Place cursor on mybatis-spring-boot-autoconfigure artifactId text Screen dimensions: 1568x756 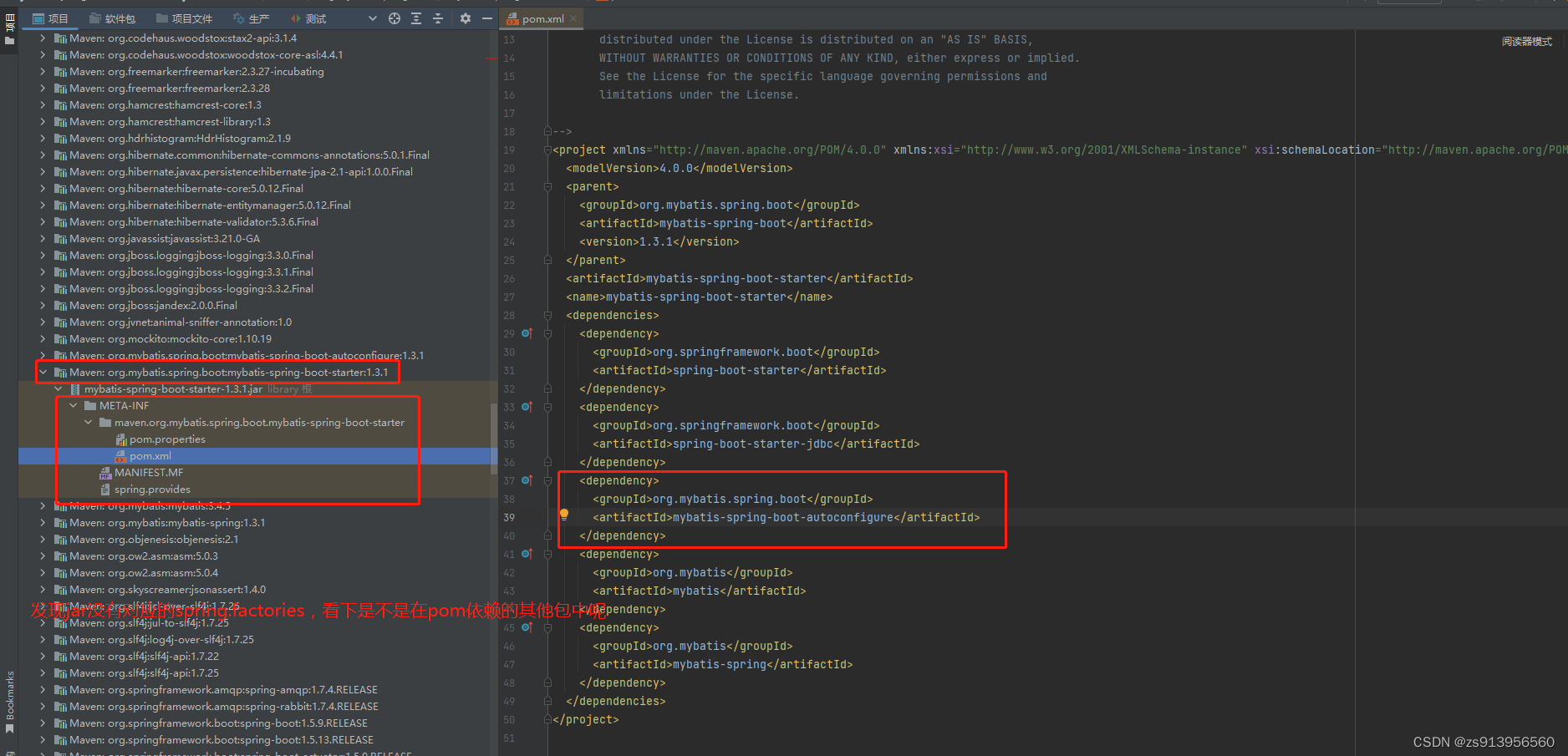(x=783, y=518)
